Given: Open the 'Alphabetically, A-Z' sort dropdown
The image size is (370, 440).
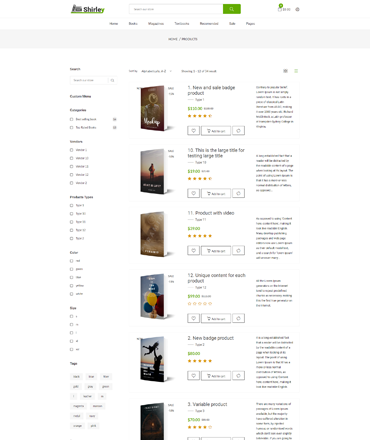Looking at the screenshot, I should pos(156,71).
